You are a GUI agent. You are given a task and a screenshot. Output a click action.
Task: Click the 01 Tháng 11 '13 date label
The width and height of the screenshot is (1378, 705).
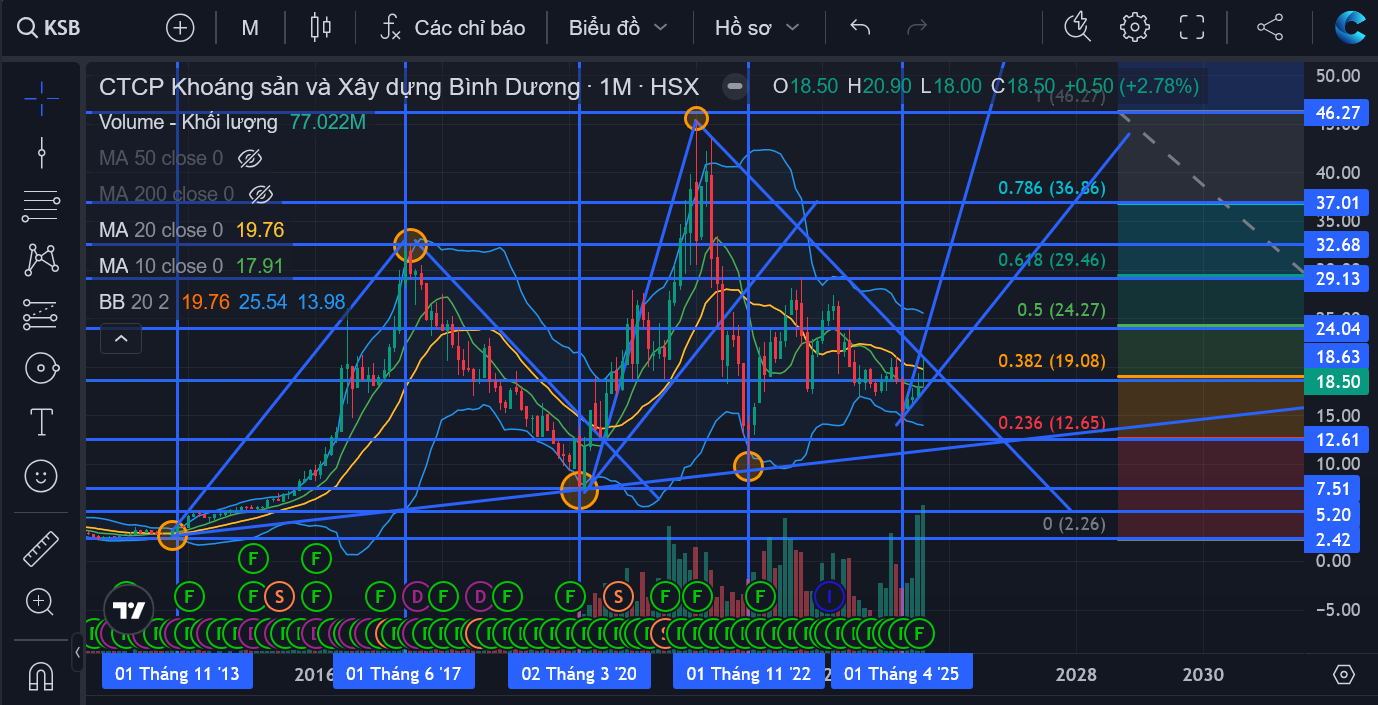(x=177, y=674)
